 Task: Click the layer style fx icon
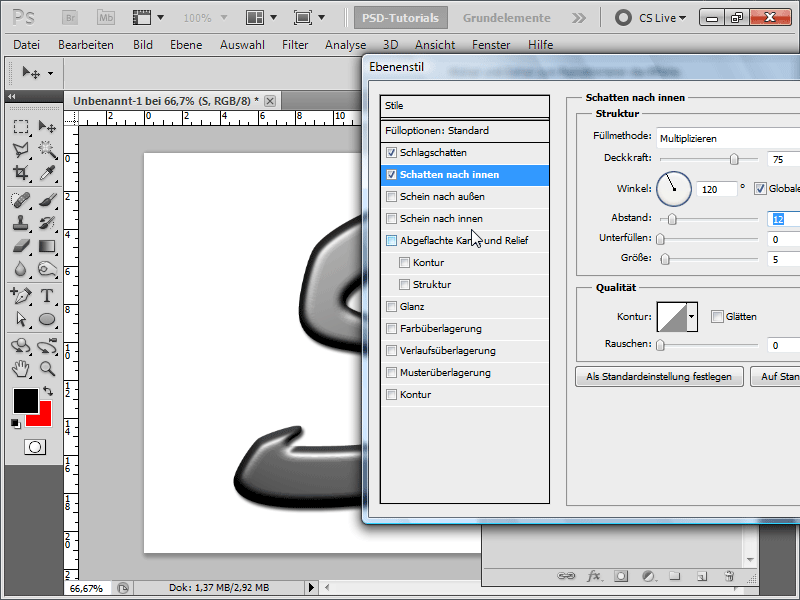(x=593, y=576)
